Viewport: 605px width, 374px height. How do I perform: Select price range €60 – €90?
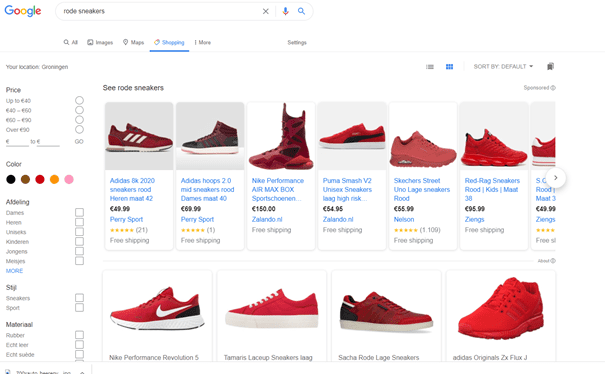click(79, 120)
